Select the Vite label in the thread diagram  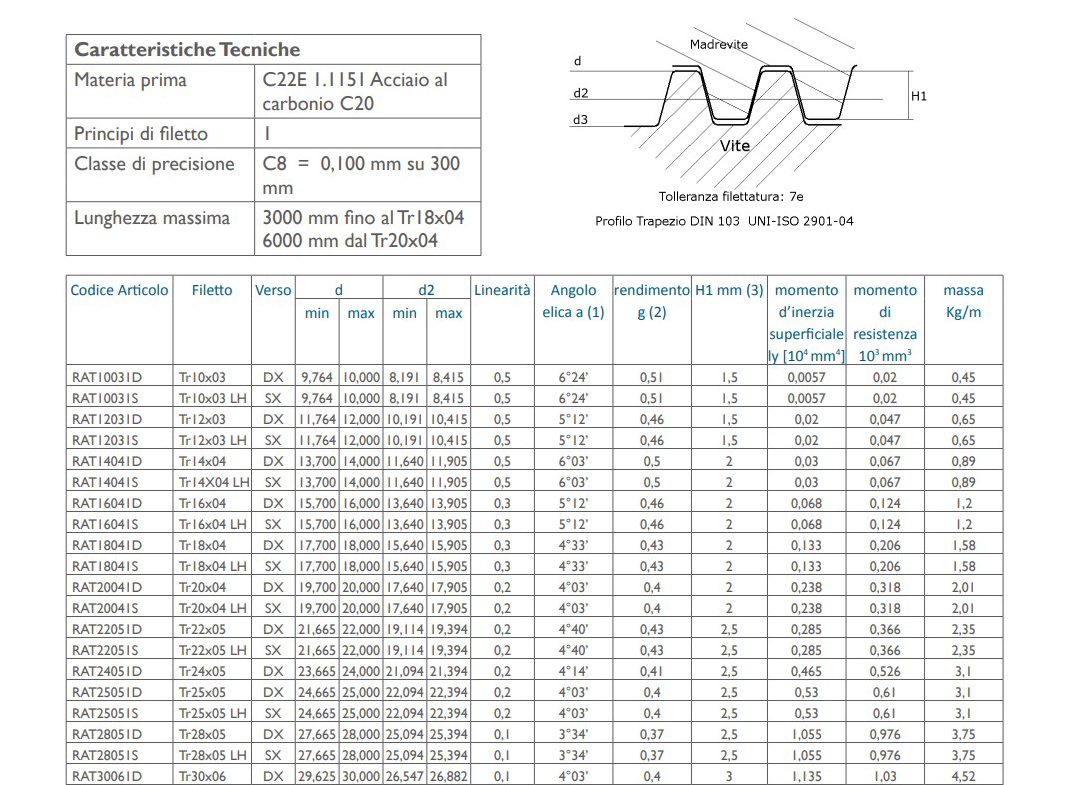click(x=734, y=146)
